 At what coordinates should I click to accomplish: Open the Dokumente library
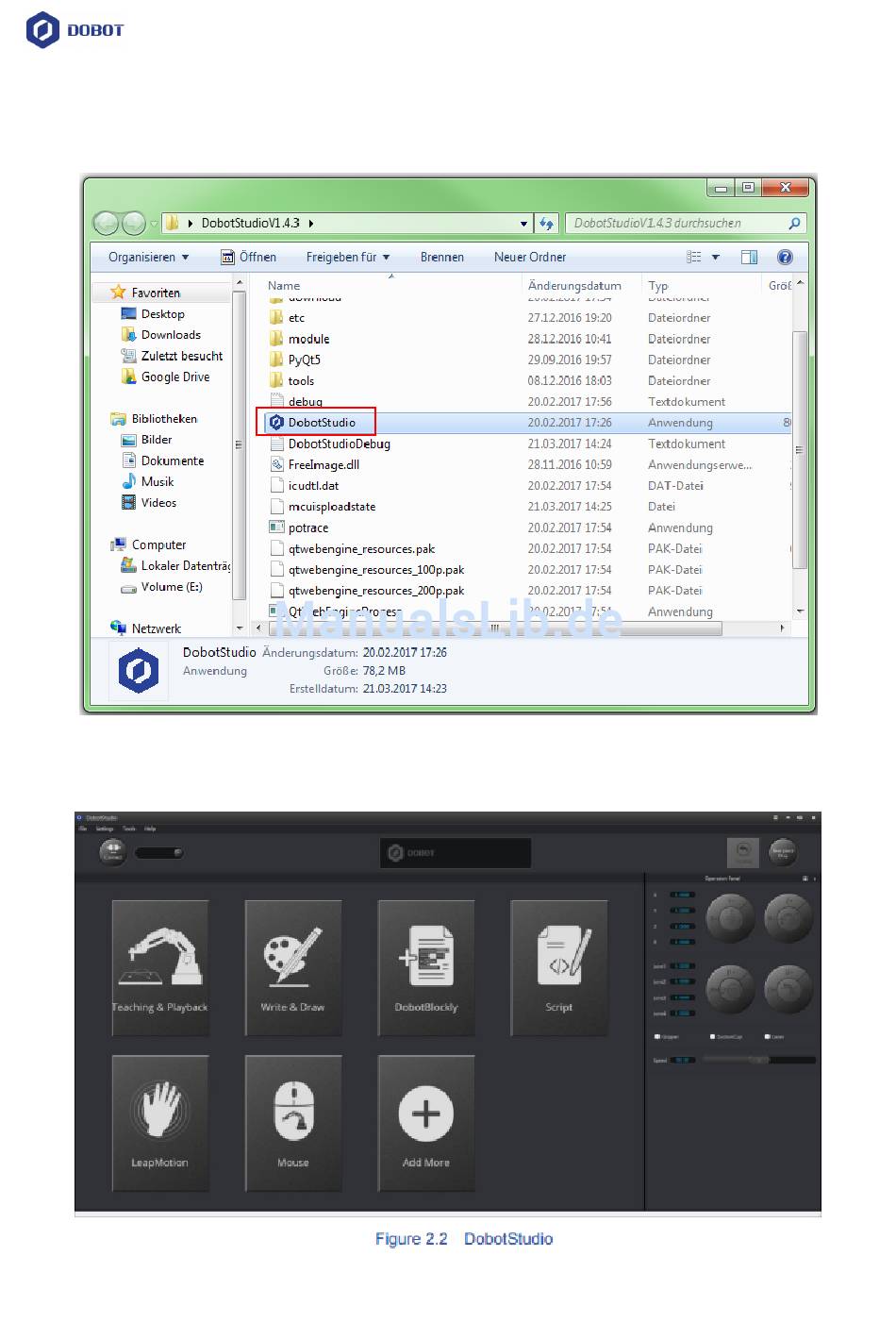(x=162, y=461)
